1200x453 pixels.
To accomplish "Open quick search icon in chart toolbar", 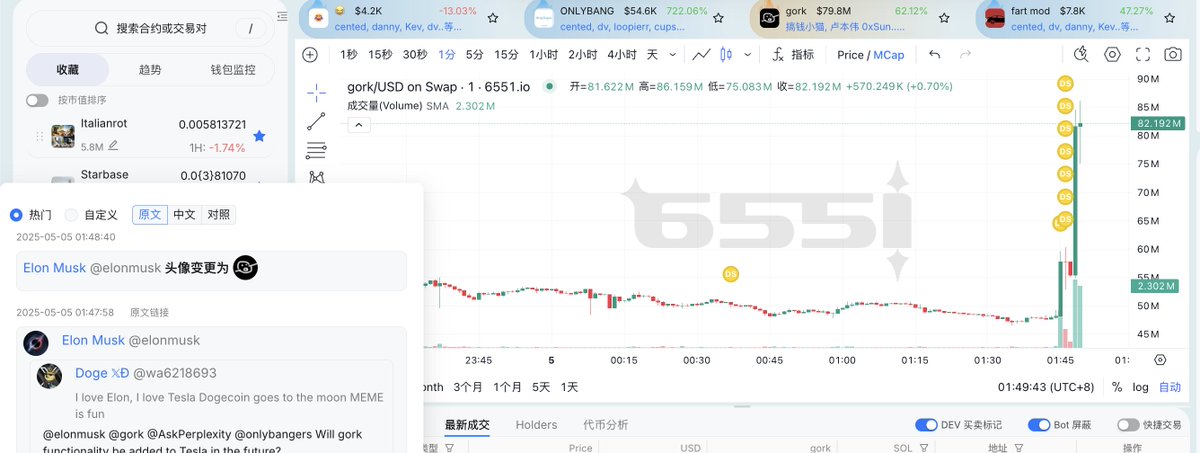I will tap(1081, 55).
